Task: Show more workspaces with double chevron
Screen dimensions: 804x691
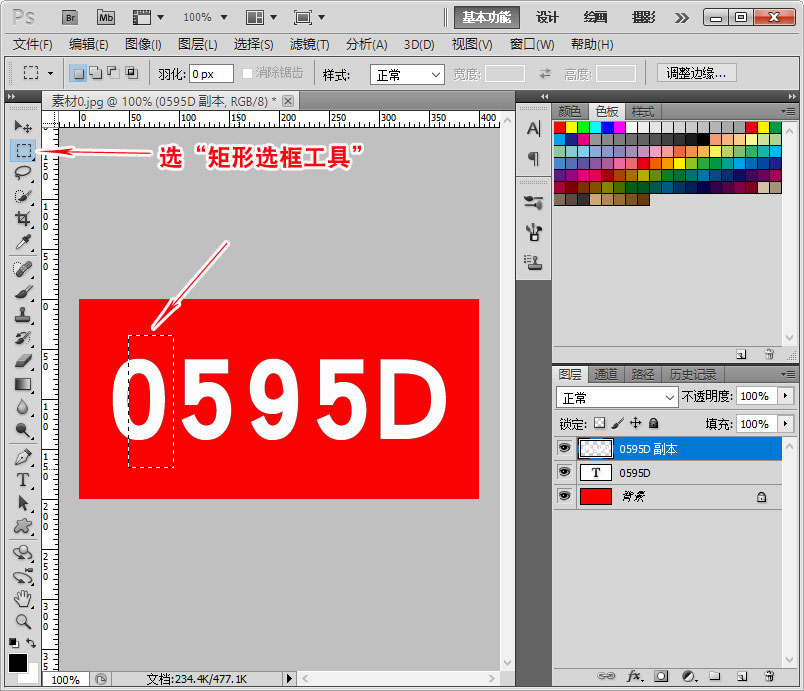Action: [681, 18]
